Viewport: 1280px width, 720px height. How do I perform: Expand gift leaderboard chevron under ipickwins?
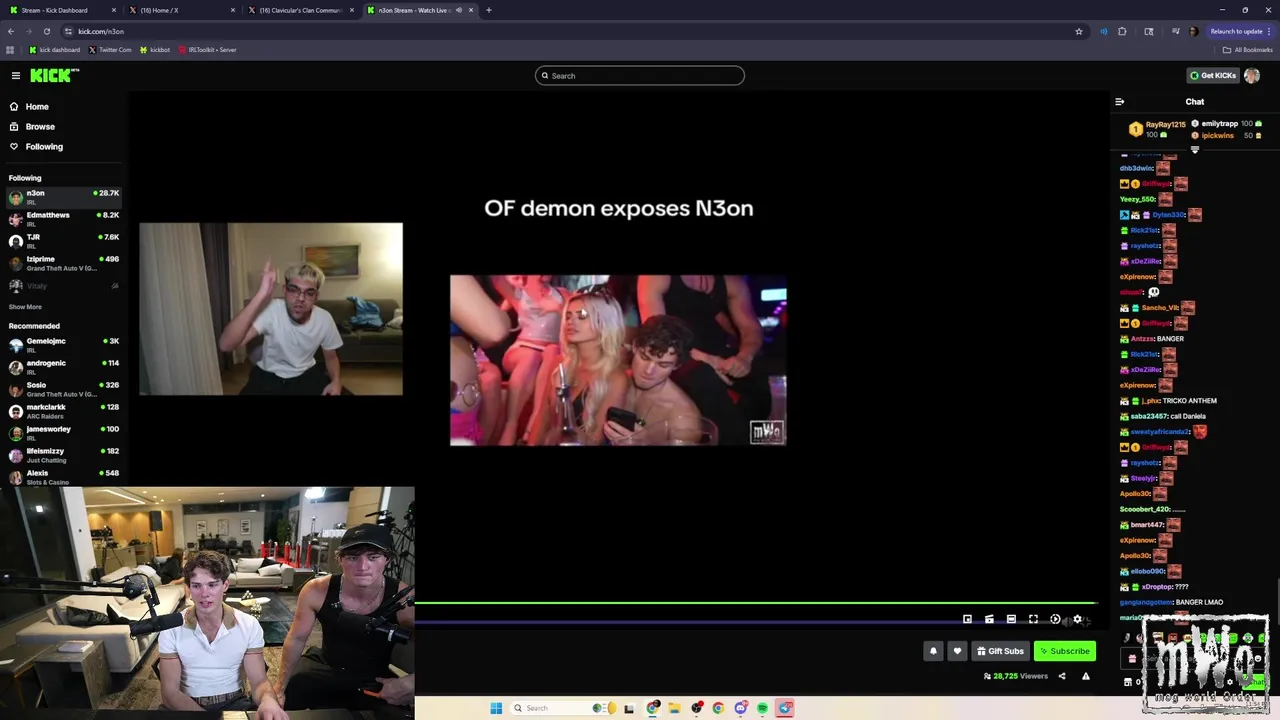(x=1194, y=149)
